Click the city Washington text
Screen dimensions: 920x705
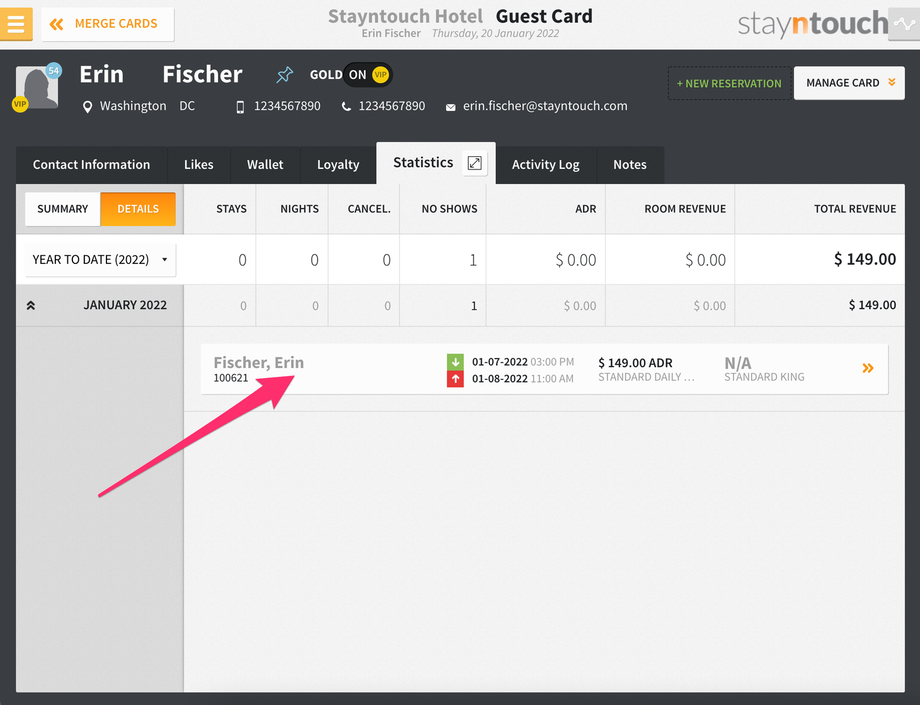coord(133,106)
